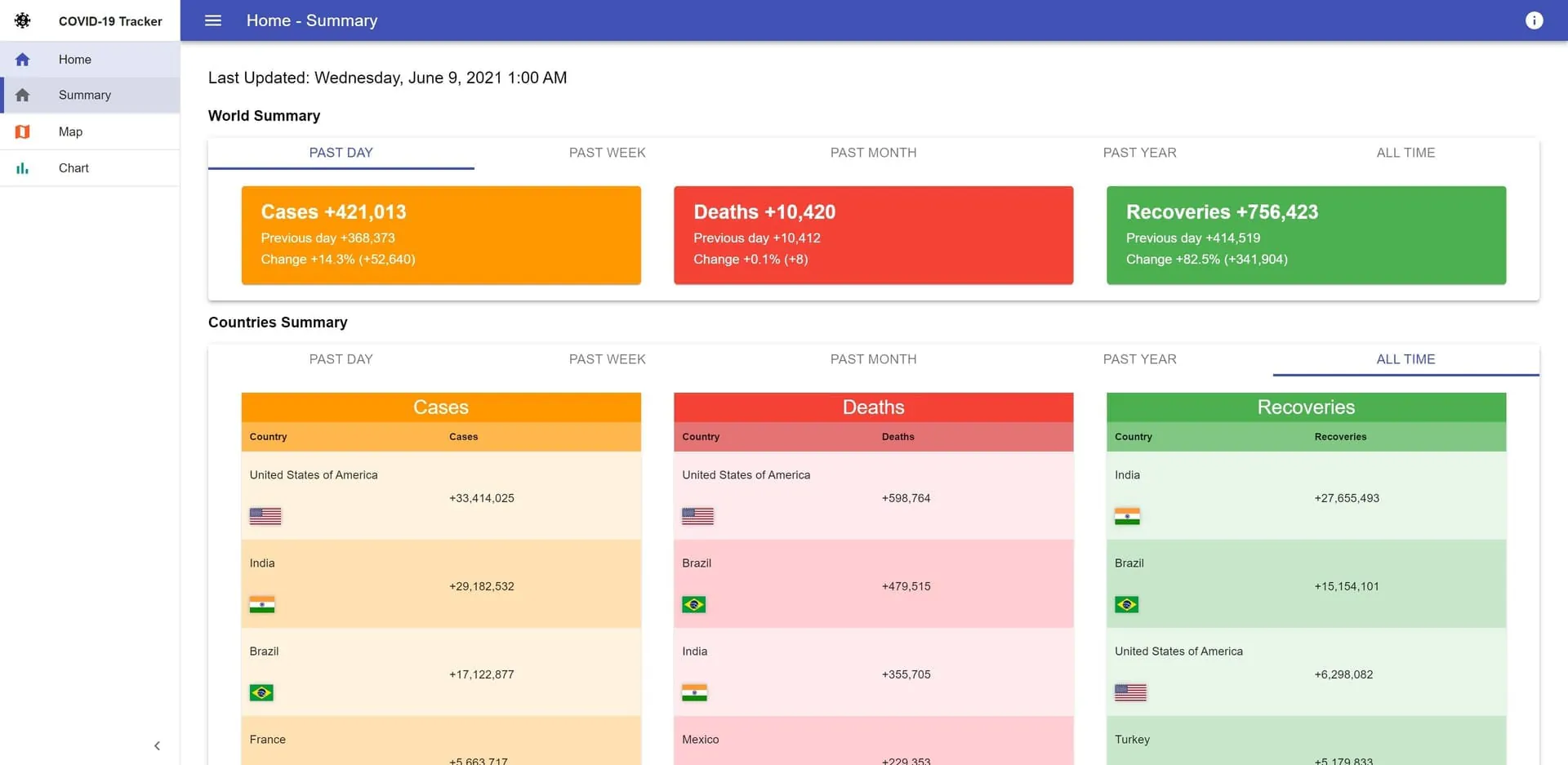Screen dimensions: 1568x765
Task: Click the India flag in the Deaths table
Action: 695,692
